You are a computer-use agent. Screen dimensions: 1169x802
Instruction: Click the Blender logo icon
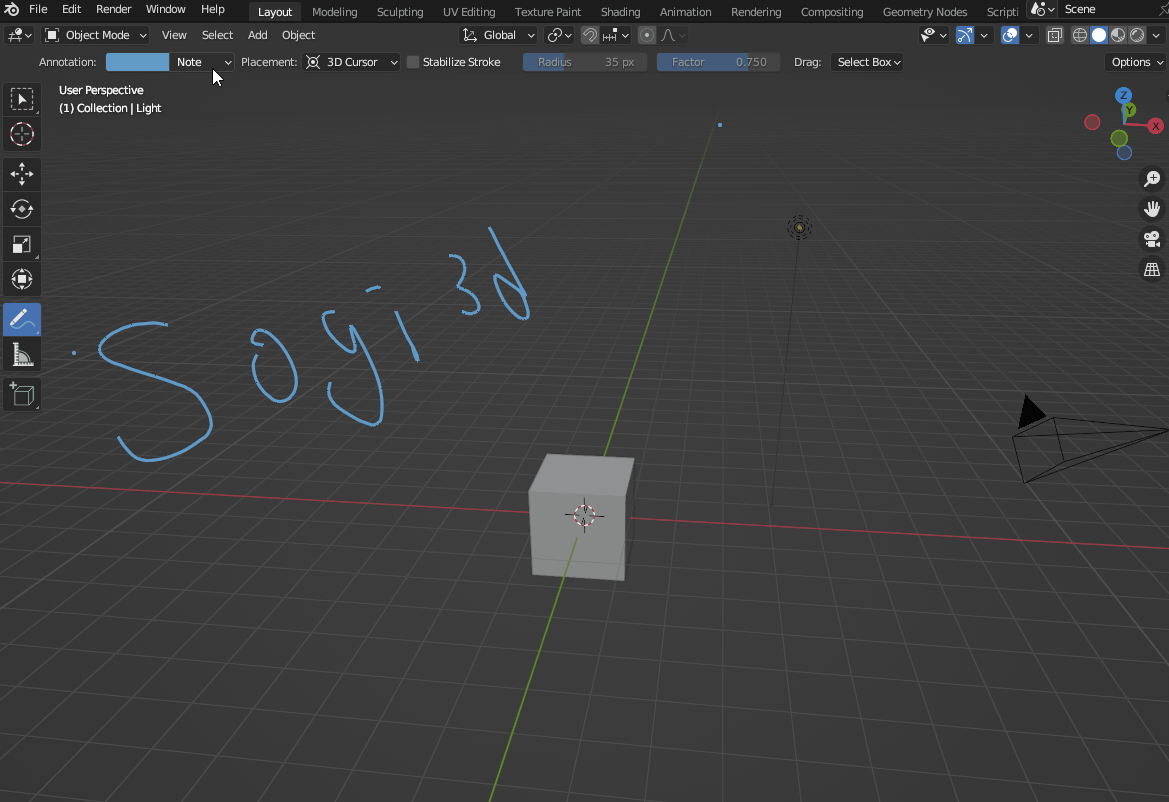pyautogui.click(x=12, y=10)
